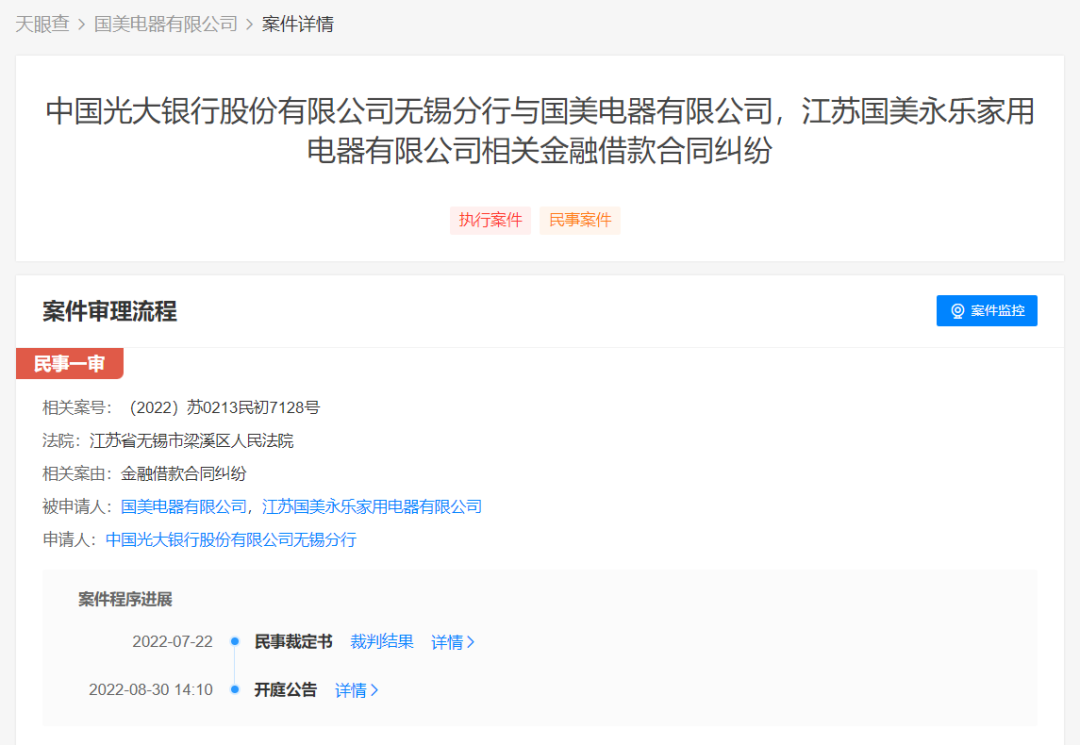Image resolution: width=1080 pixels, height=745 pixels.
Task: Click the 案件审理流程 heading
Action: click(x=110, y=311)
